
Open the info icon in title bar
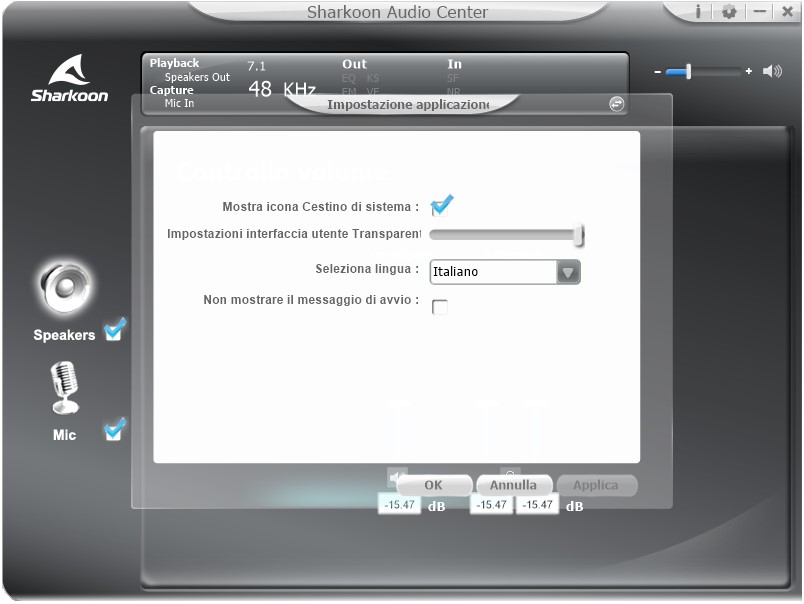pos(698,11)
